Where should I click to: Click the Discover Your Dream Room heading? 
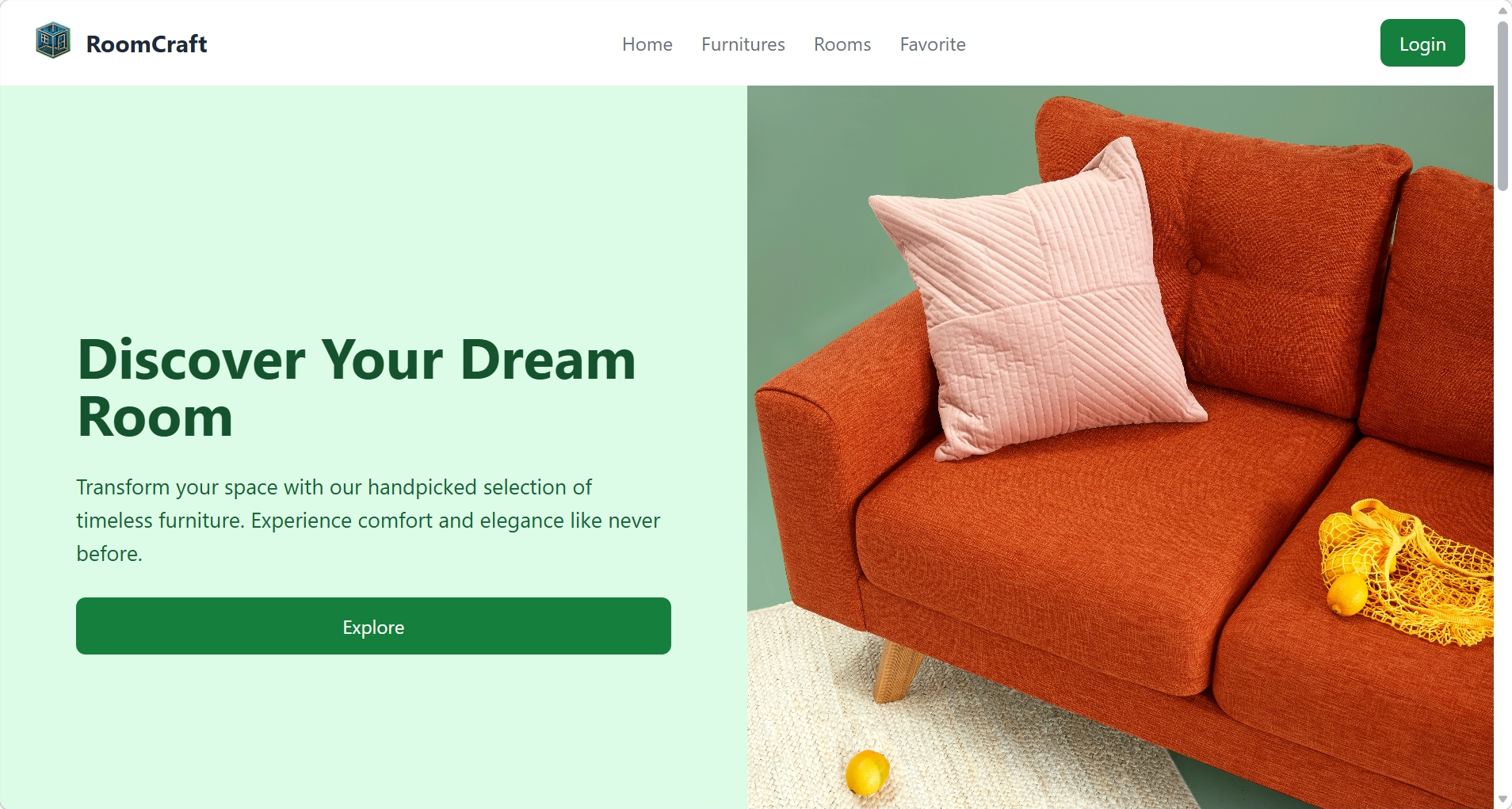(357, 388)
